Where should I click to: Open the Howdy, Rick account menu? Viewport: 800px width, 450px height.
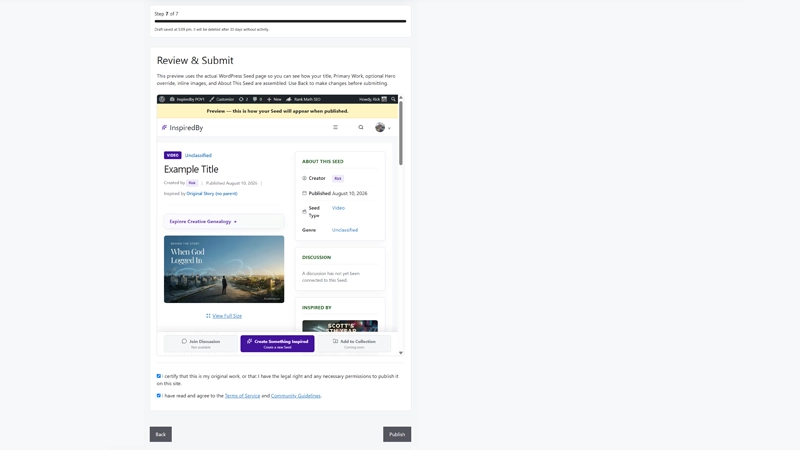tap(373, 99)
